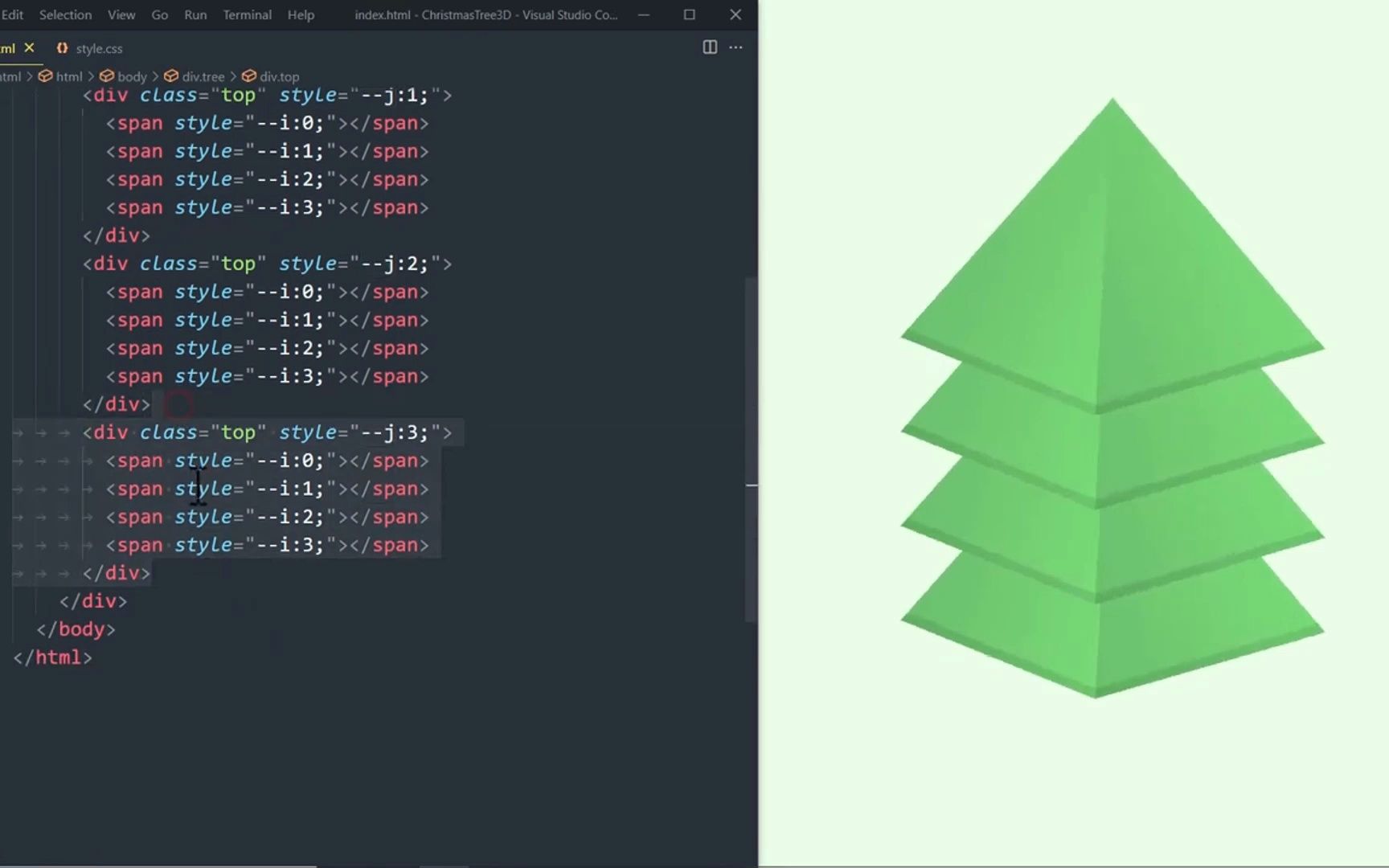Click the div.tree symbol icon in breadcrumb

171,76
